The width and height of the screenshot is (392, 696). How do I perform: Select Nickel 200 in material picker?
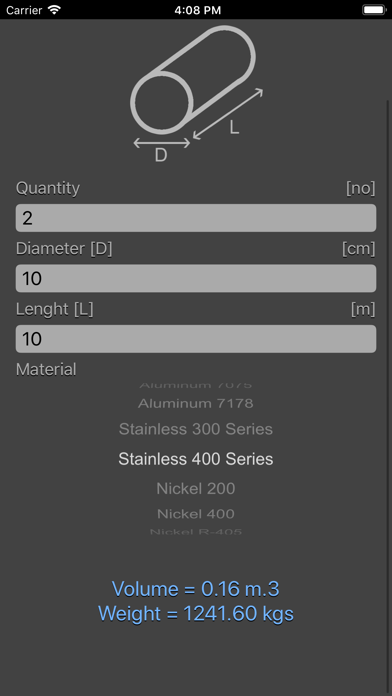[196, 489]
